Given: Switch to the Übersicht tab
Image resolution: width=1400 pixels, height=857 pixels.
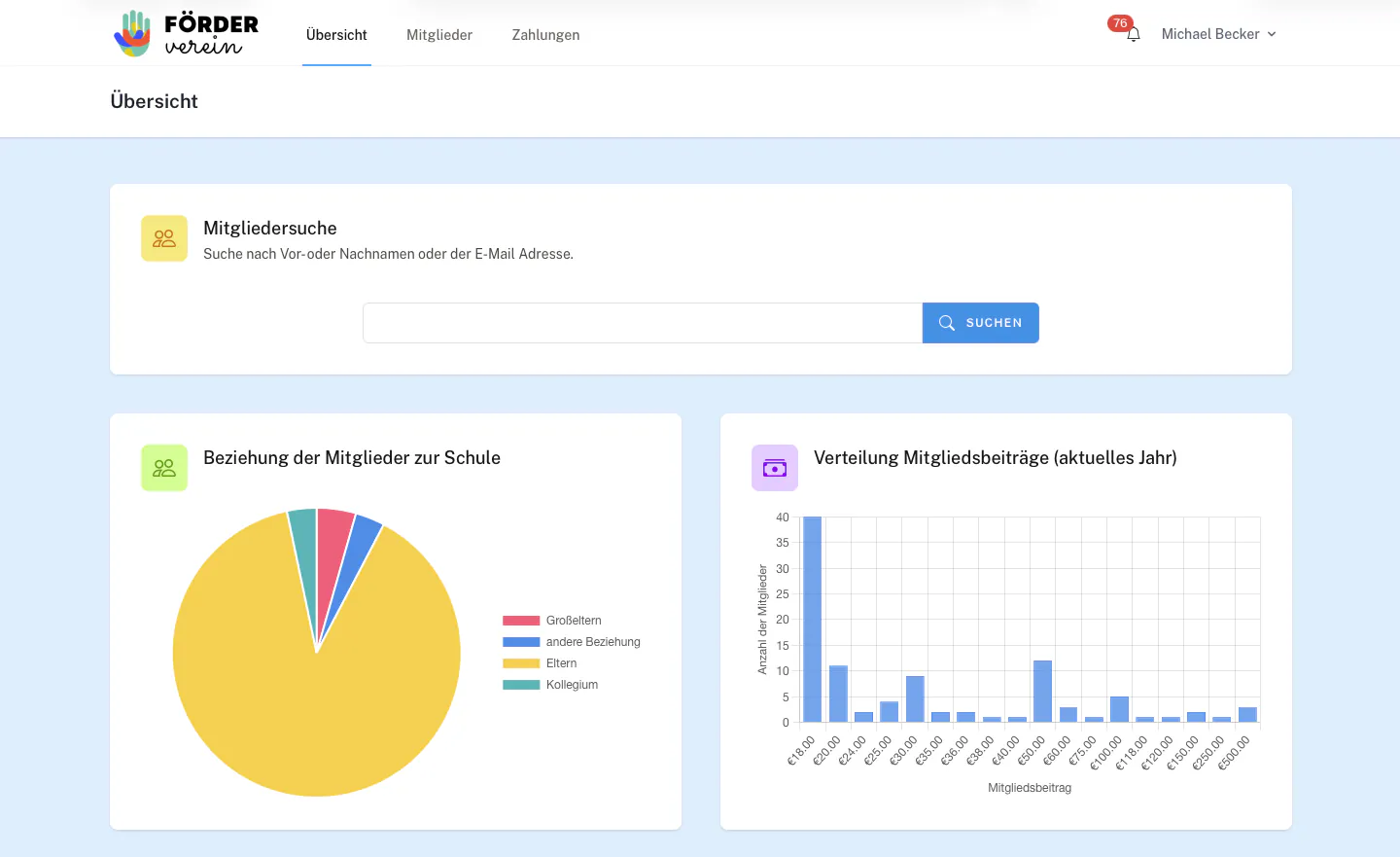Looking at the screenshot, I should click(x=336, y=35).
